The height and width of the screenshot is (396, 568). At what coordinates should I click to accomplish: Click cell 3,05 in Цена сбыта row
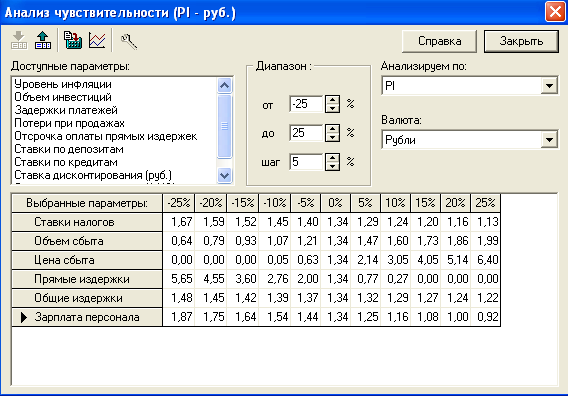click(x=397, y=260)
